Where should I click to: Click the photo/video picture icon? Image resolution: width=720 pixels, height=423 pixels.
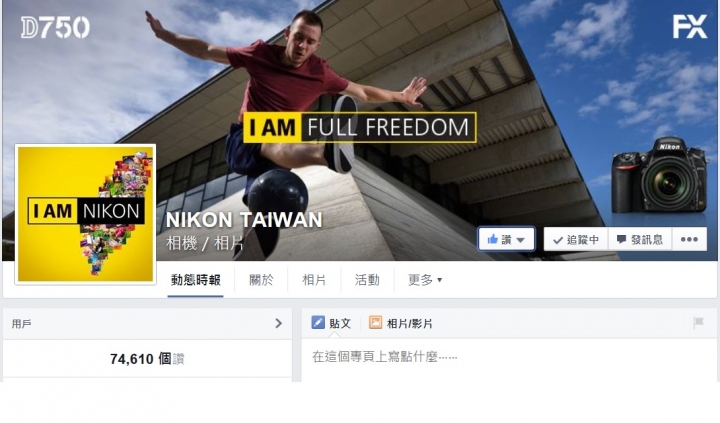point(375,322)
